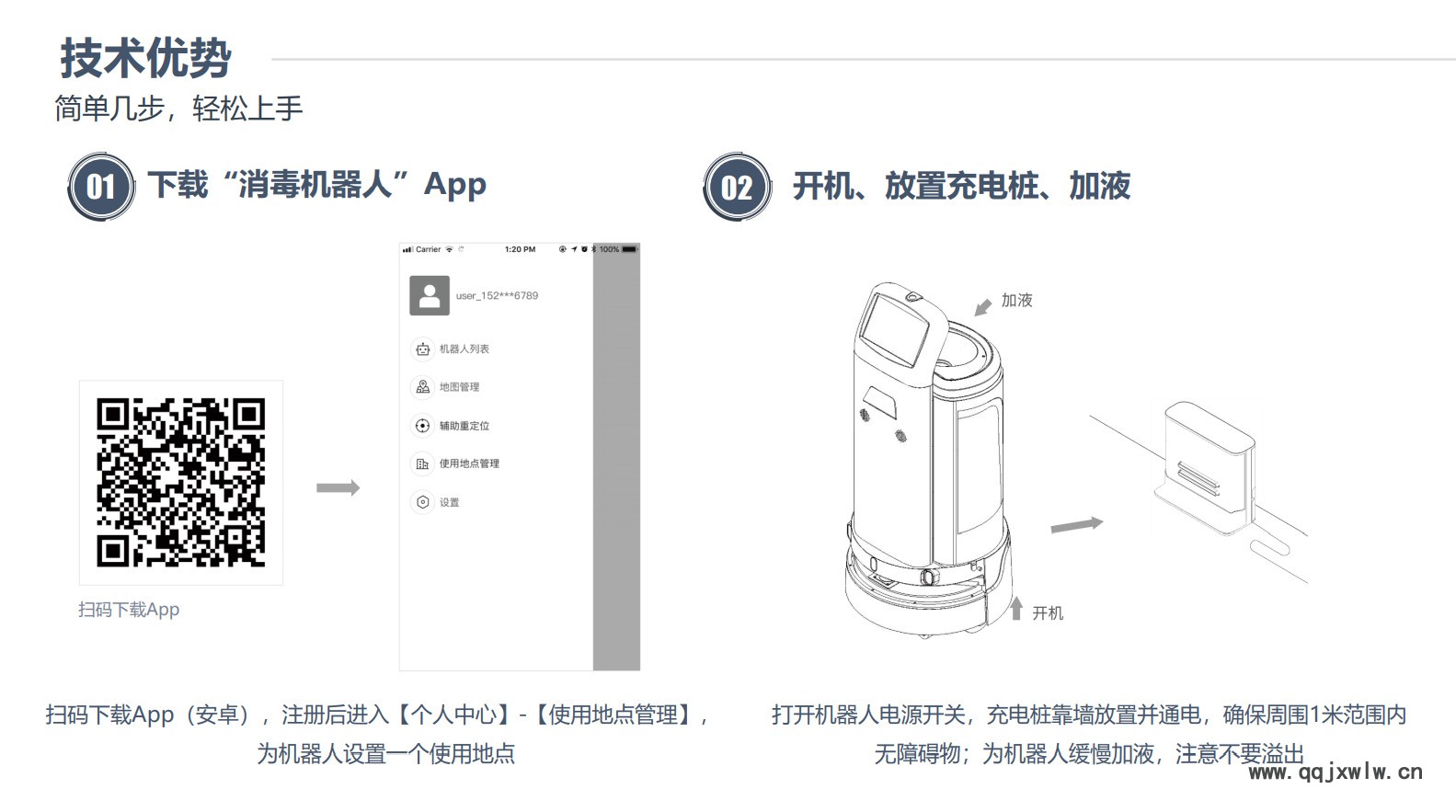1456x812 pixels.
Task: Click the step 01 number badge
Action: pyautogui.click(x=101, y=187)
